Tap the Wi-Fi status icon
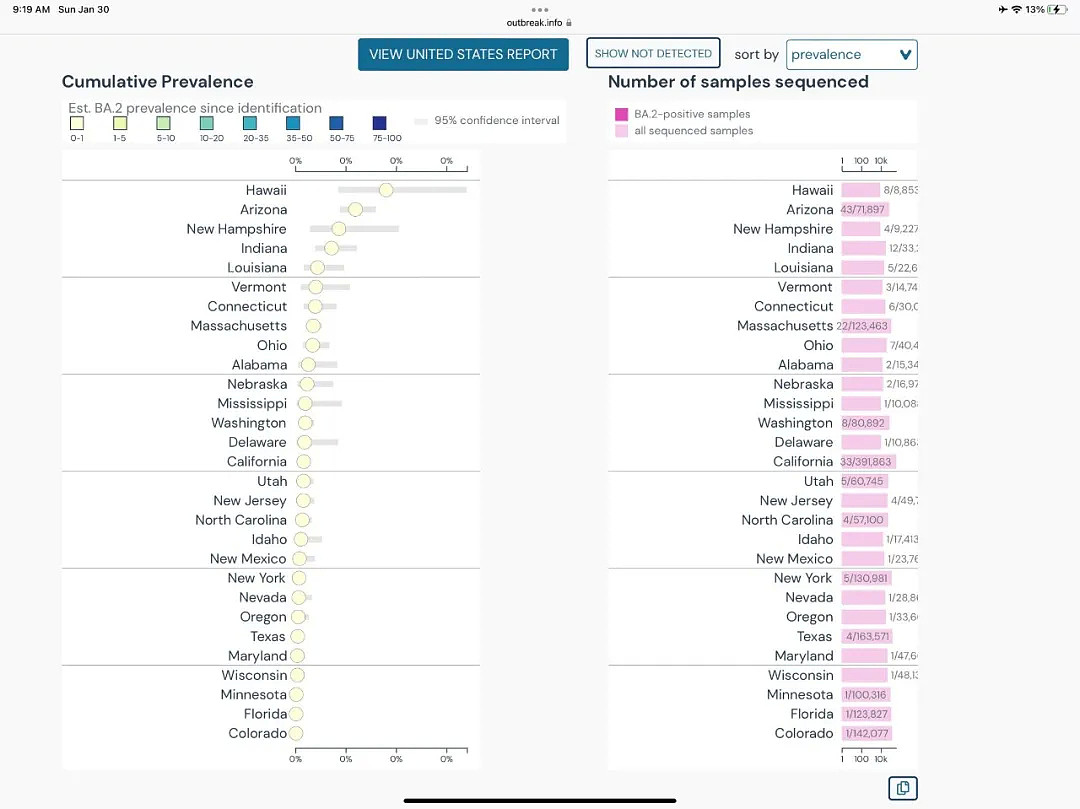1080x809 pixels. (1016, 10)
